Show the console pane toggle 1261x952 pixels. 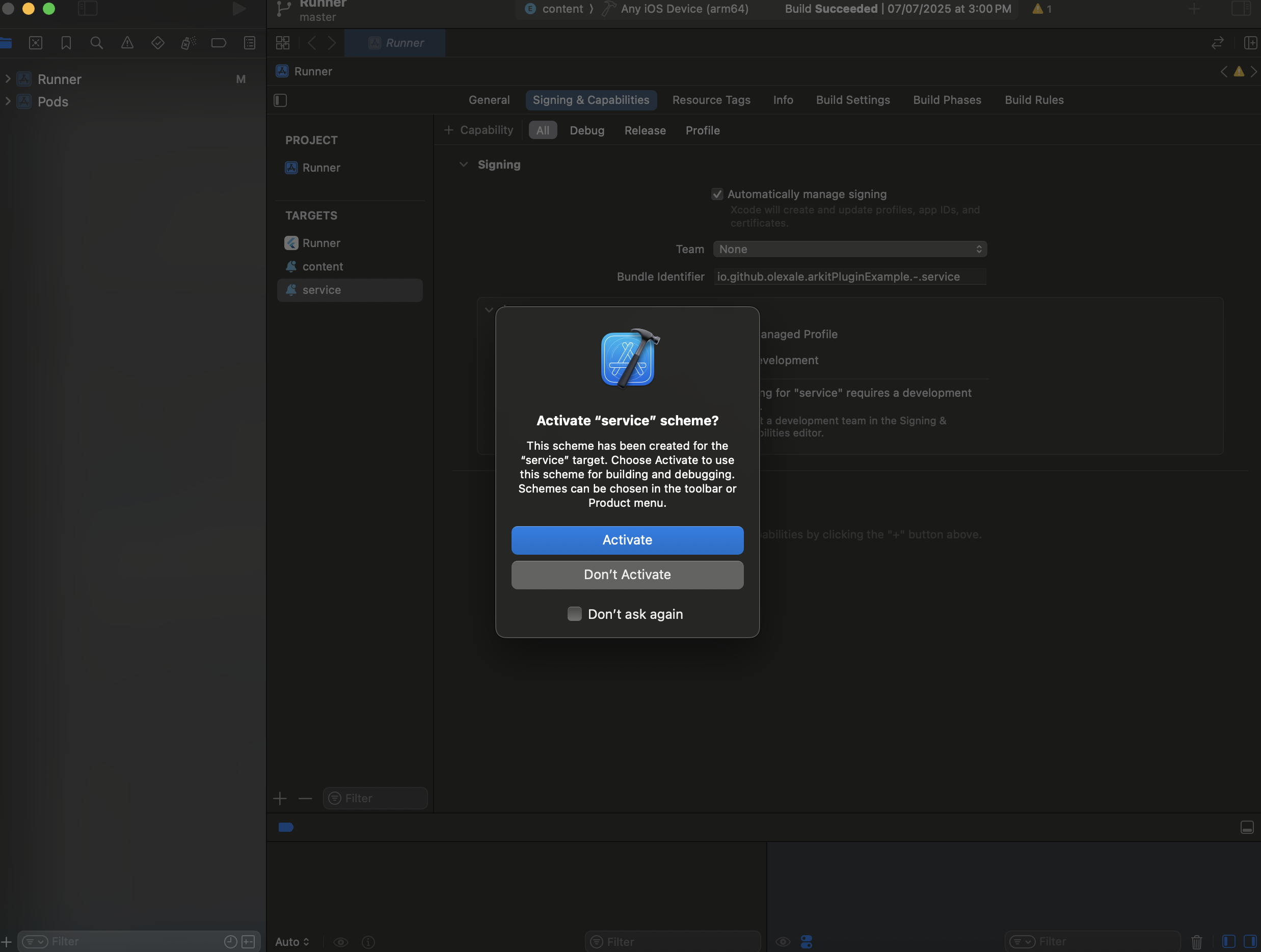[x=1250, y=941]
